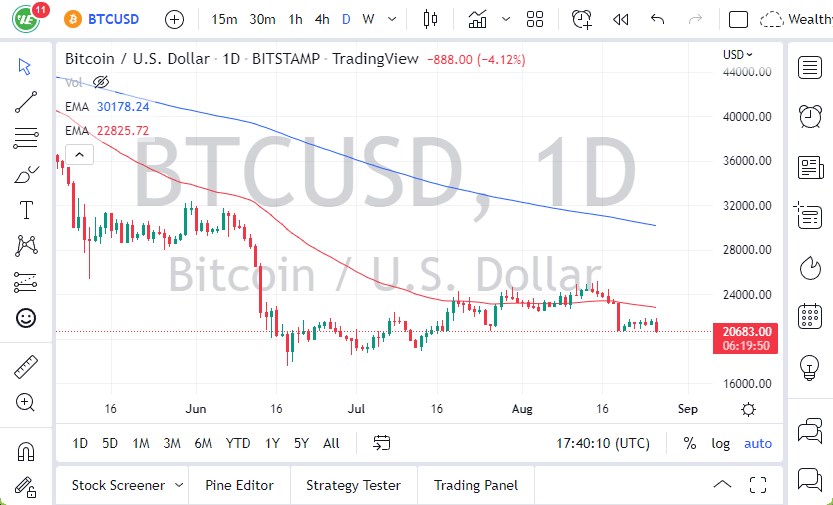Expand the timeframe interval dropdown
Image resolution: width=833 pixels, height=505 pixels.
click(x=392, y=20)
